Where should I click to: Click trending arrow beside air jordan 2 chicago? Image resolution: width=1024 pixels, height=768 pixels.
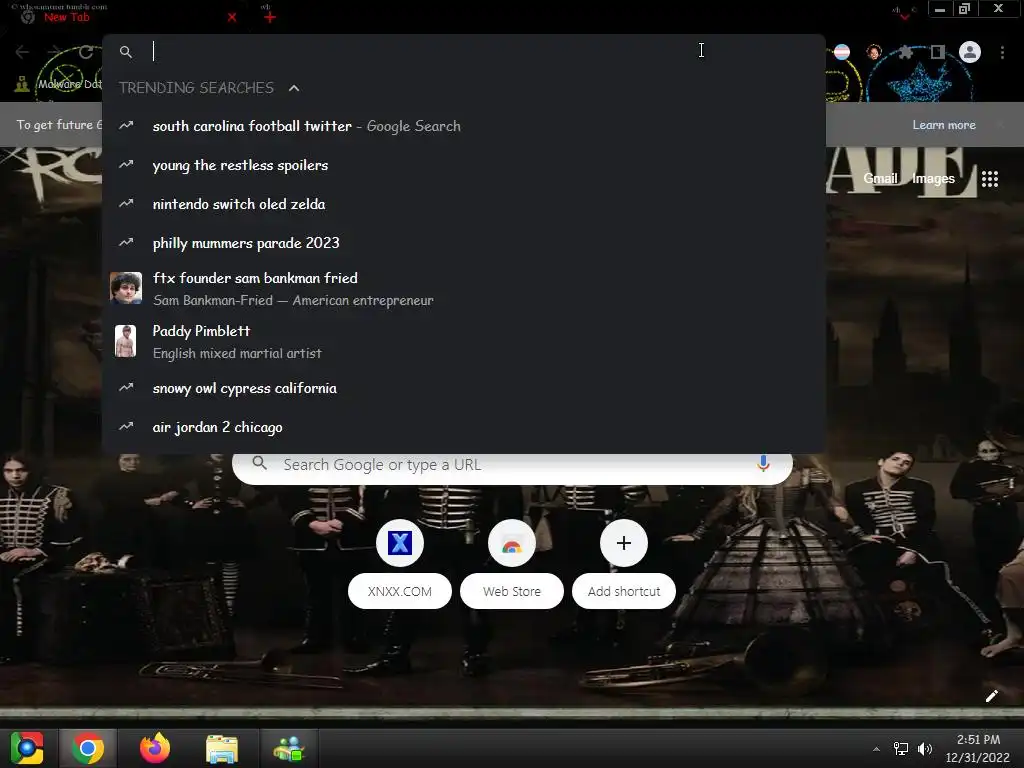tap(126, 426)
